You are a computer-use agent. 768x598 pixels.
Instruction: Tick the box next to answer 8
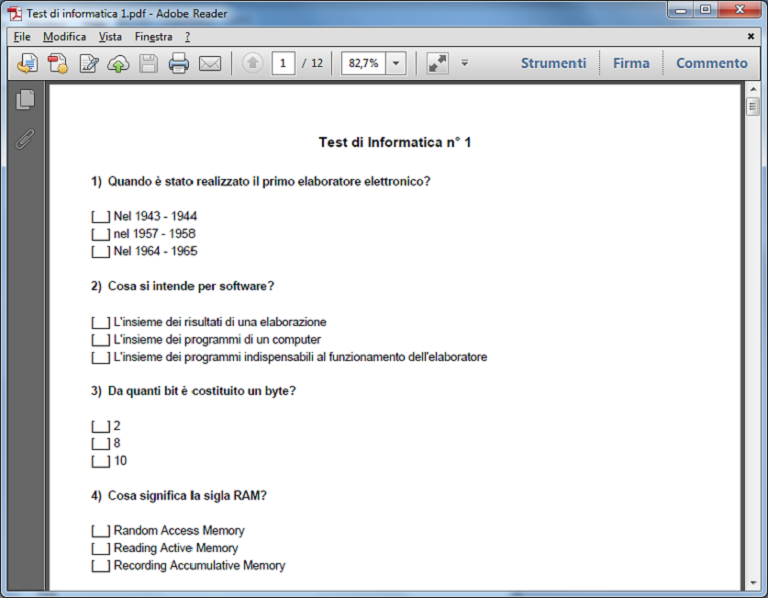click(x=100, y=443)
